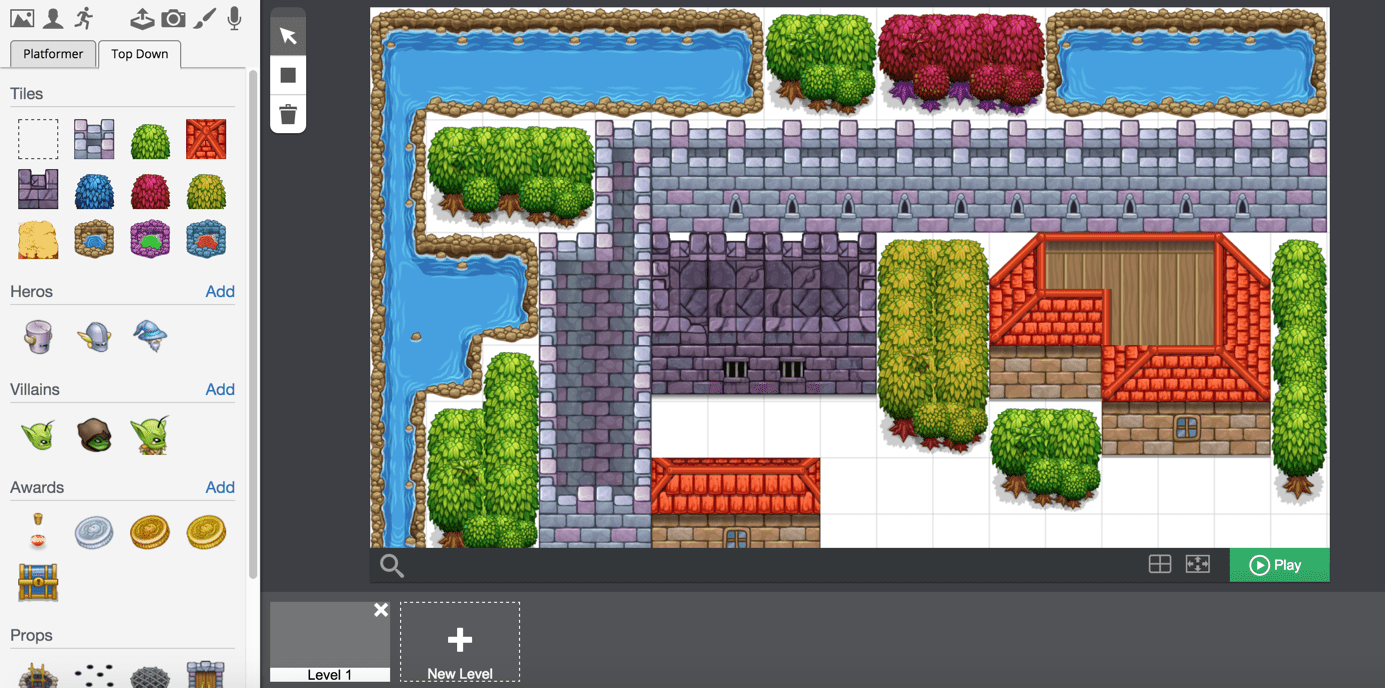The height and width of the screenshot is (688, 1385).
Task: Delete Level 1 with the X button
Action: (381, 610)
